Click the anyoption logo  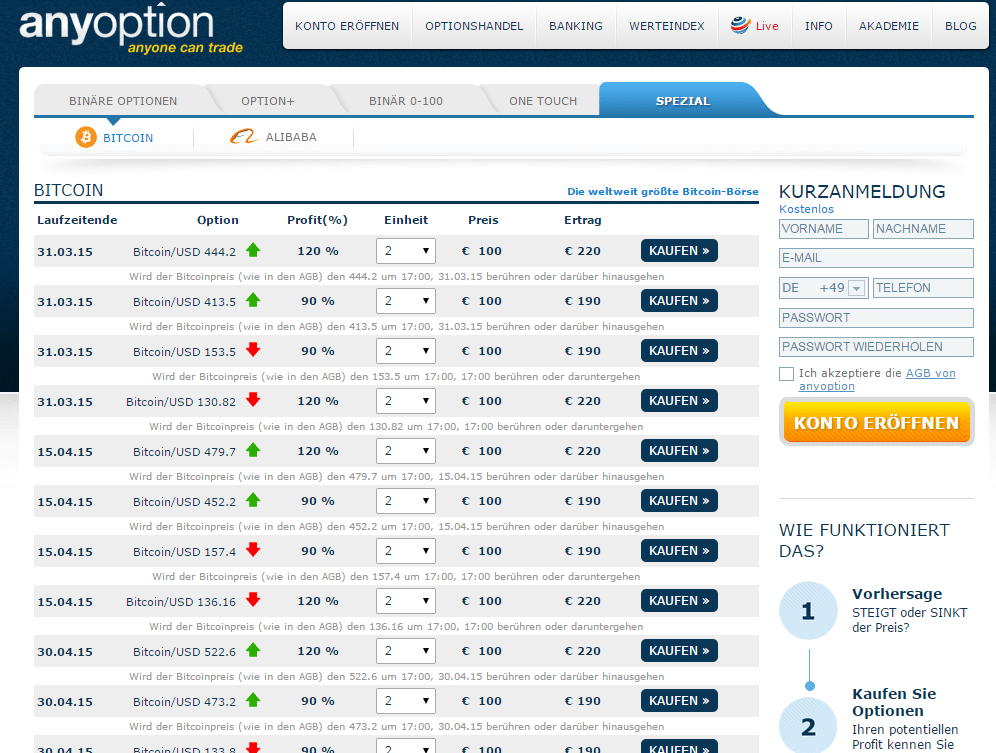pos(131,29)
